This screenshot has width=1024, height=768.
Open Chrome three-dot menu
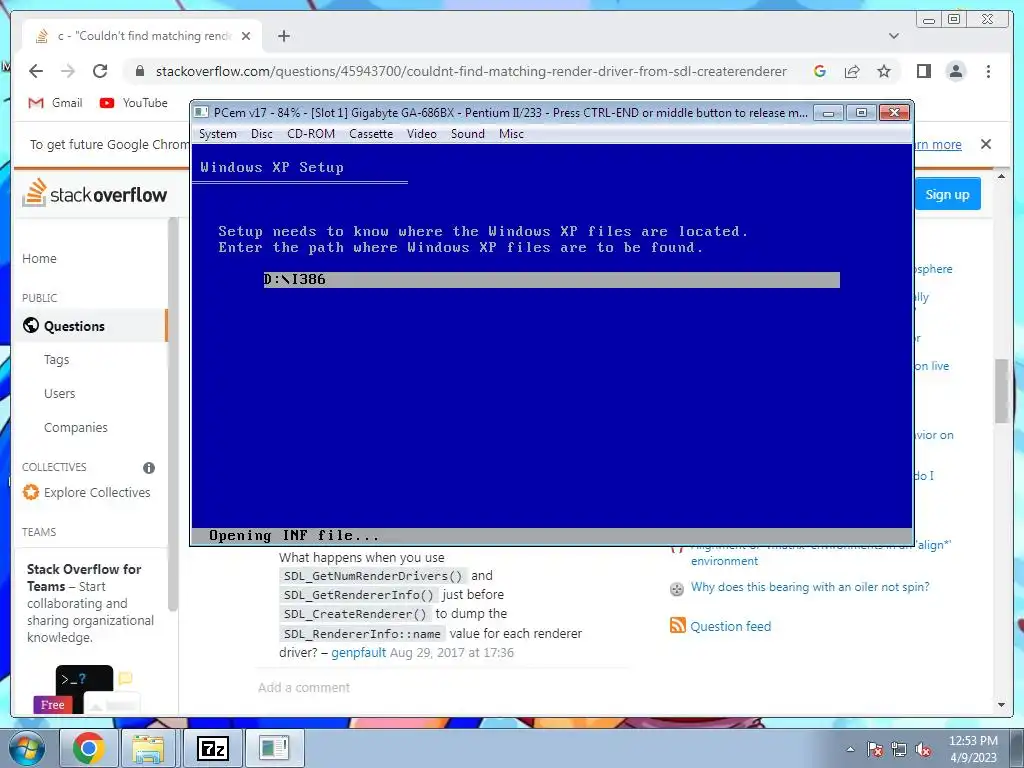988,71
